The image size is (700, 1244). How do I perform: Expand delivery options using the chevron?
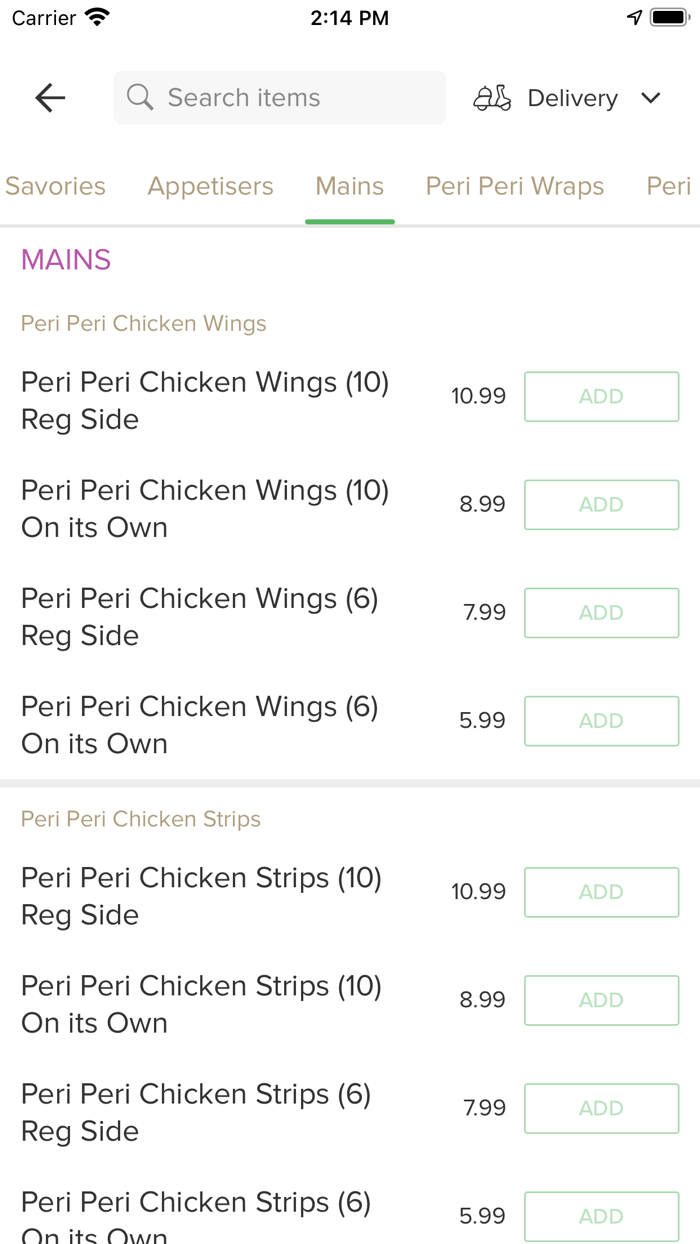650,97
